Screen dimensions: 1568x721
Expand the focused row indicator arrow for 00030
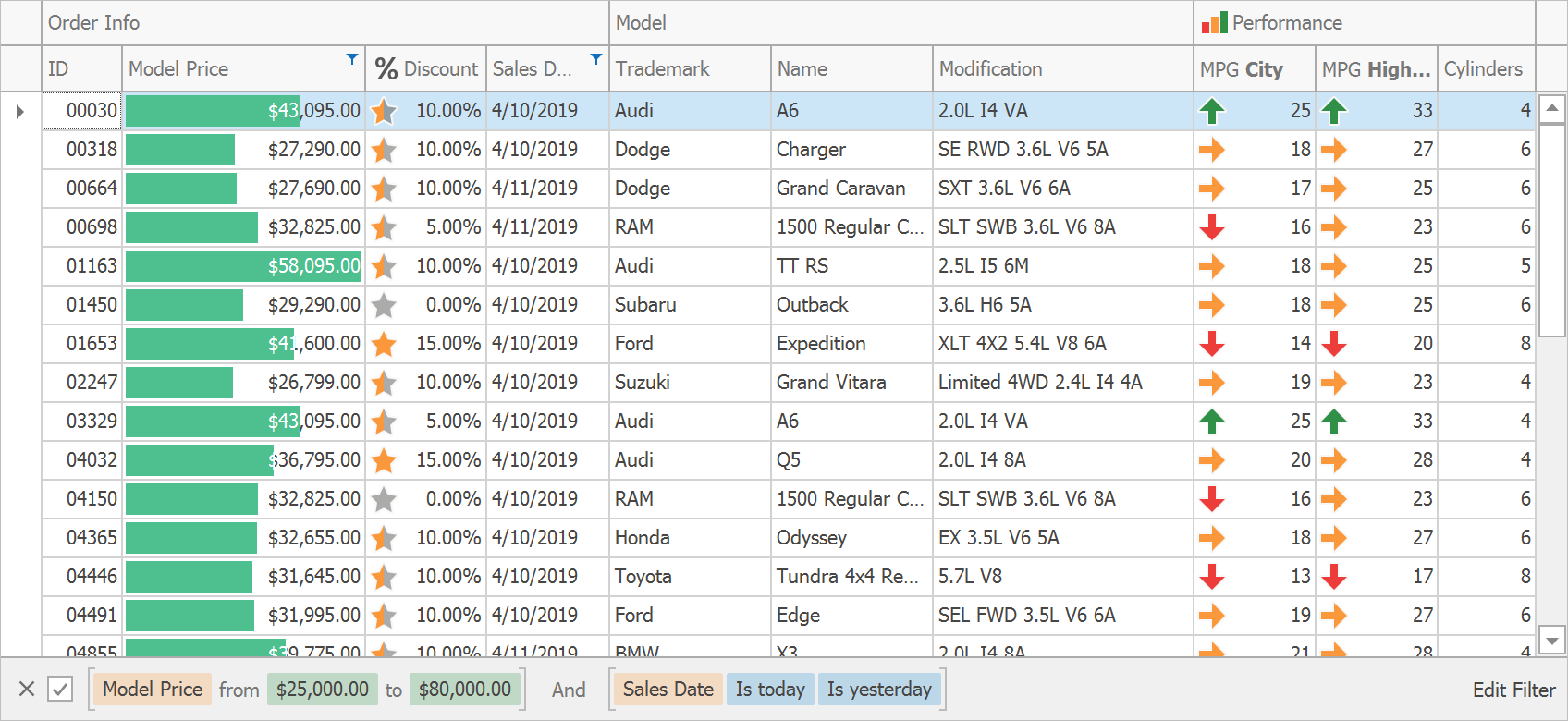[x=20, y=112]
